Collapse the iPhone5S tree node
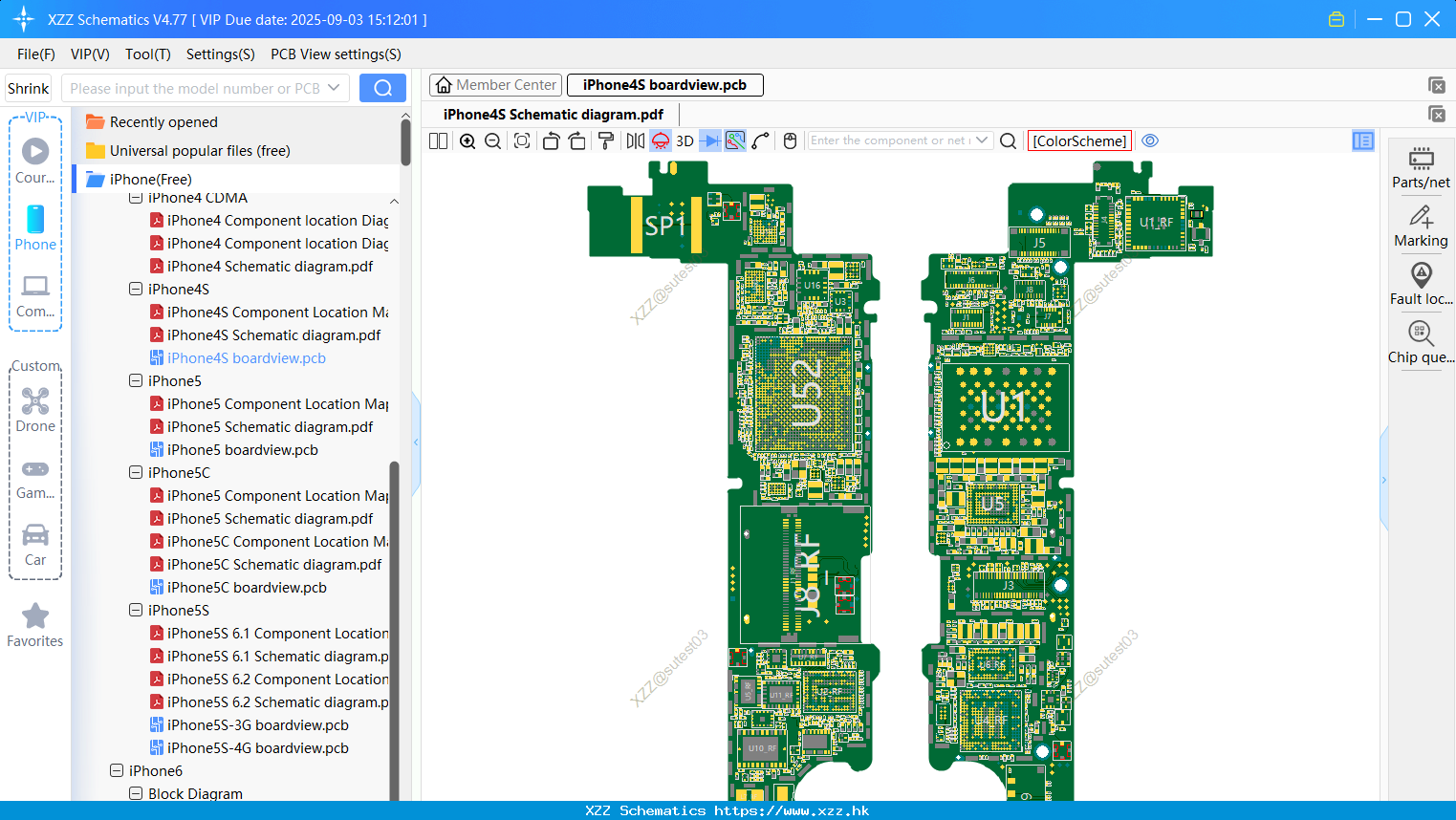Screen dimensions: 1456x820 click(136, 610)
